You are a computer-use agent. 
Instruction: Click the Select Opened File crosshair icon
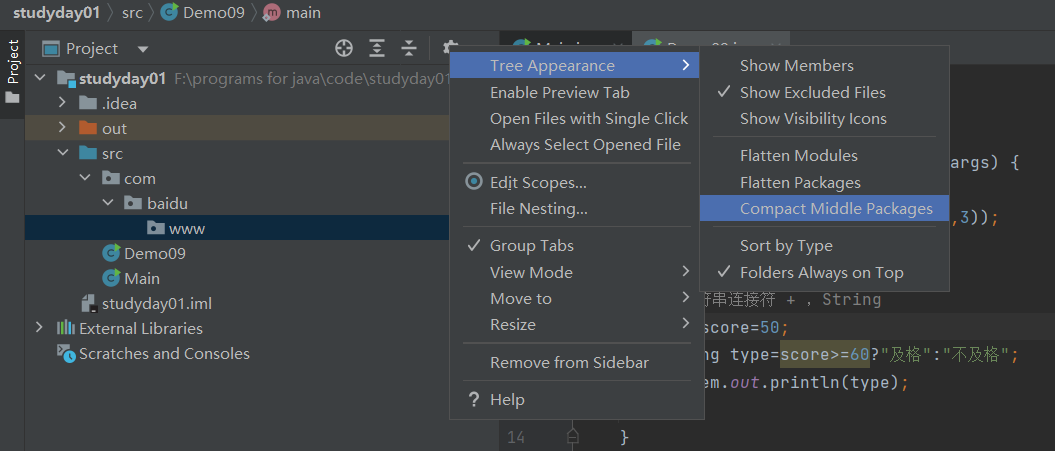click(x=344, y=48)
